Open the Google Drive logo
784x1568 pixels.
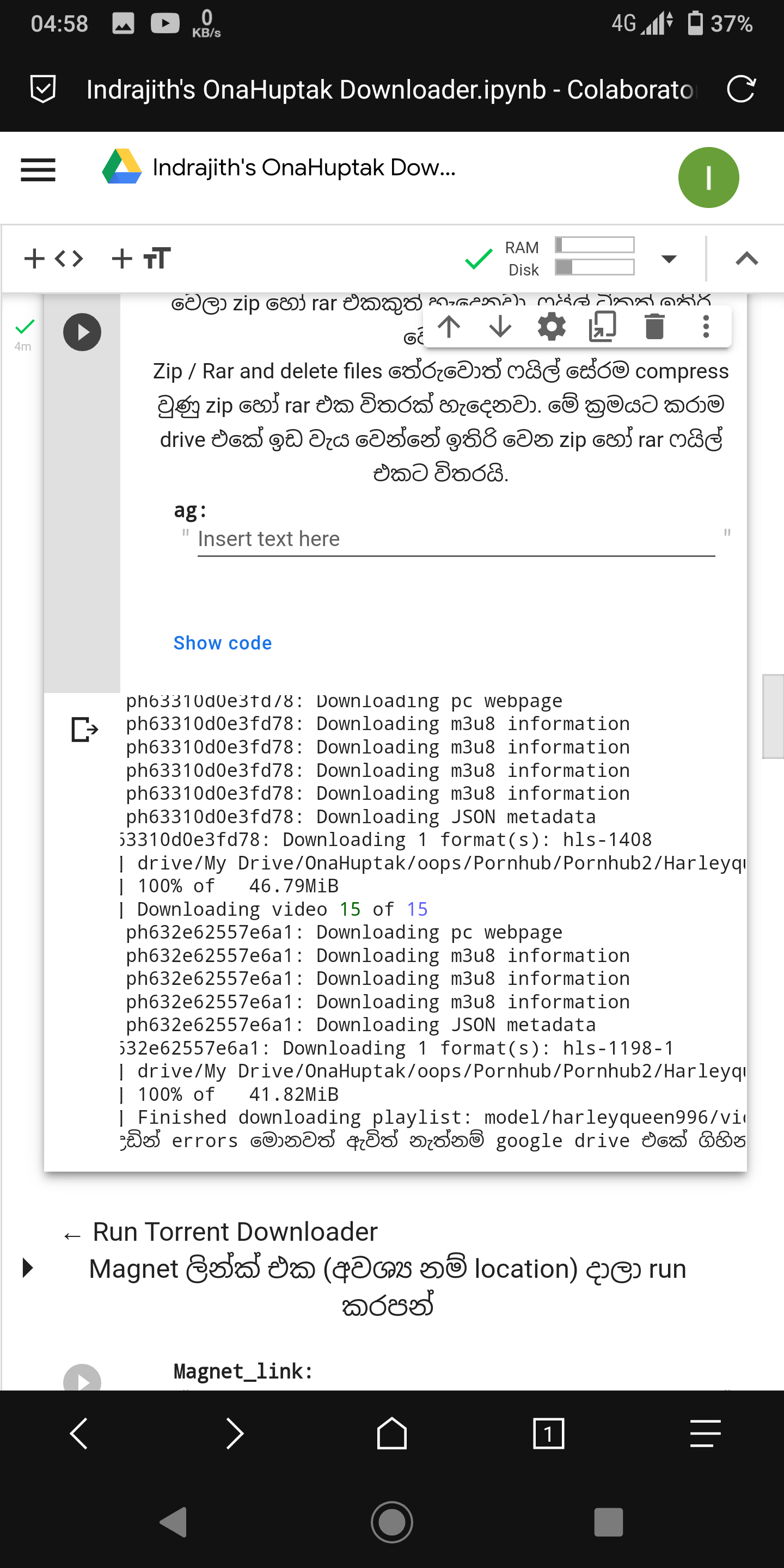122,166
